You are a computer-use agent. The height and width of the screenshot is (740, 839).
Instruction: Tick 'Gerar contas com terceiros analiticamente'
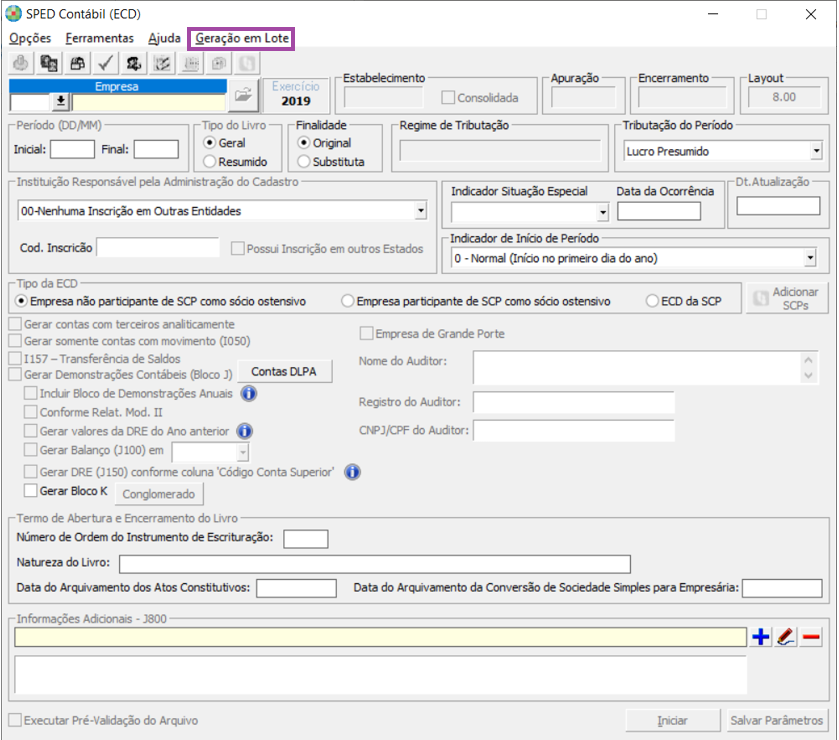click(15, 324)
